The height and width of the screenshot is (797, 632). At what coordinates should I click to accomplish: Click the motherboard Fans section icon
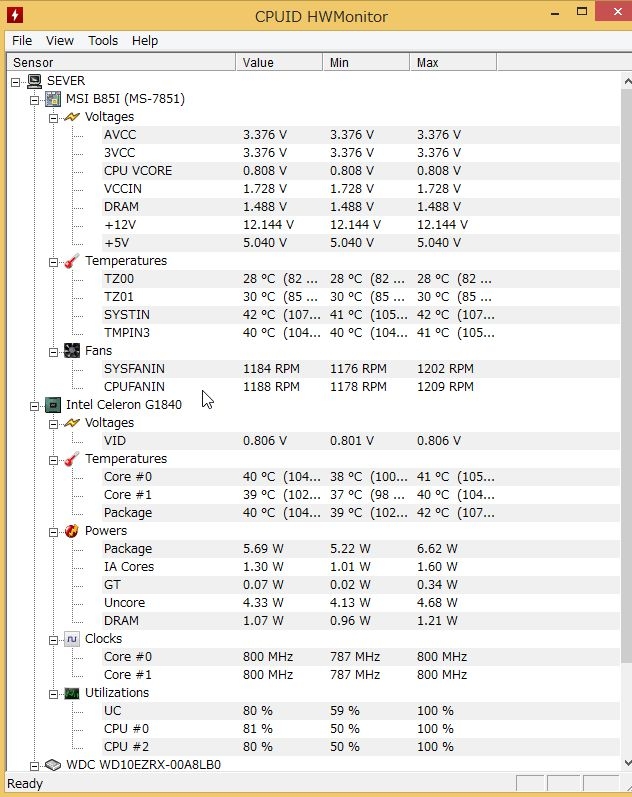[71, 351]
